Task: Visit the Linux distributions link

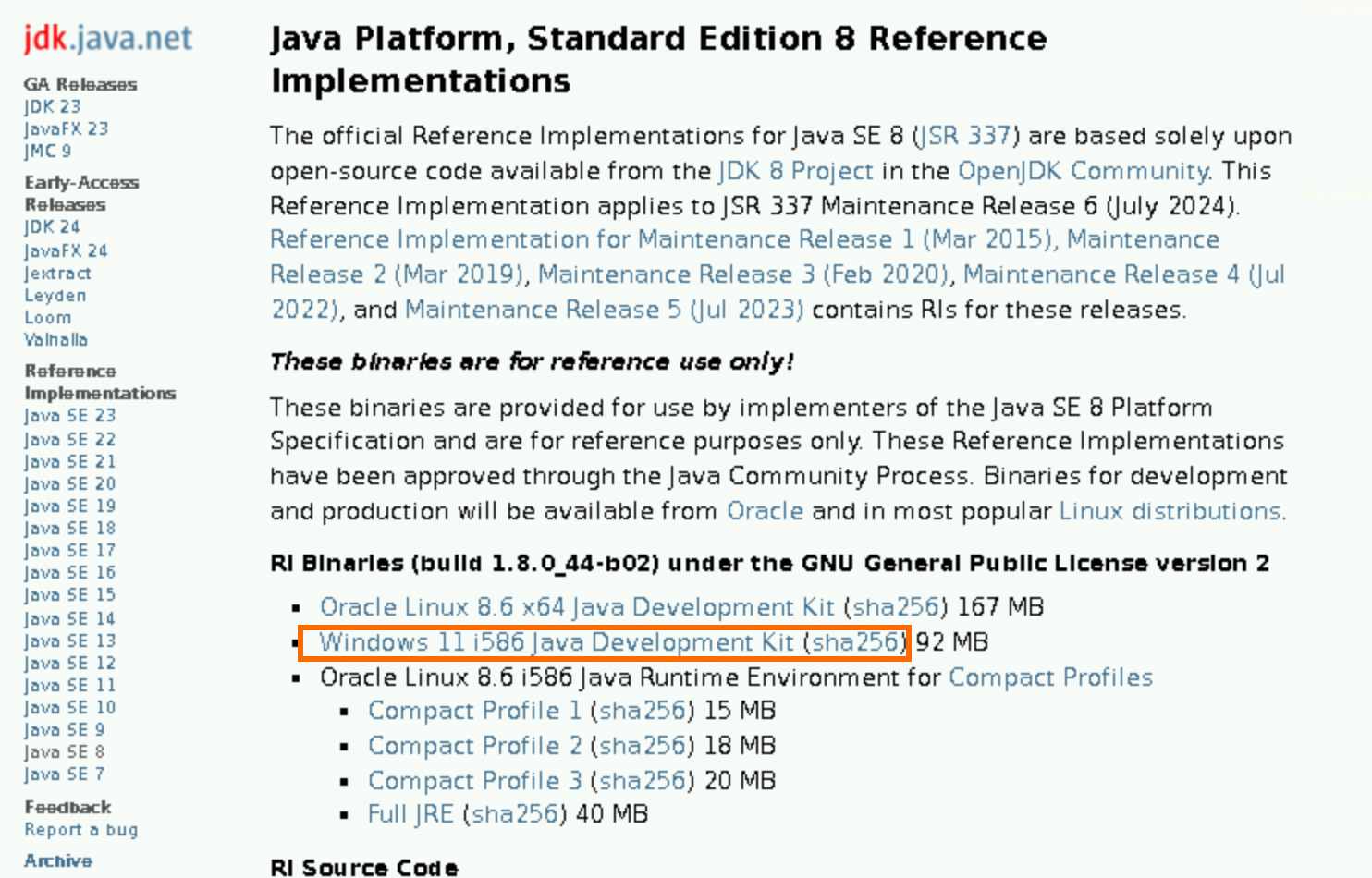Action: pos(1170,511)
